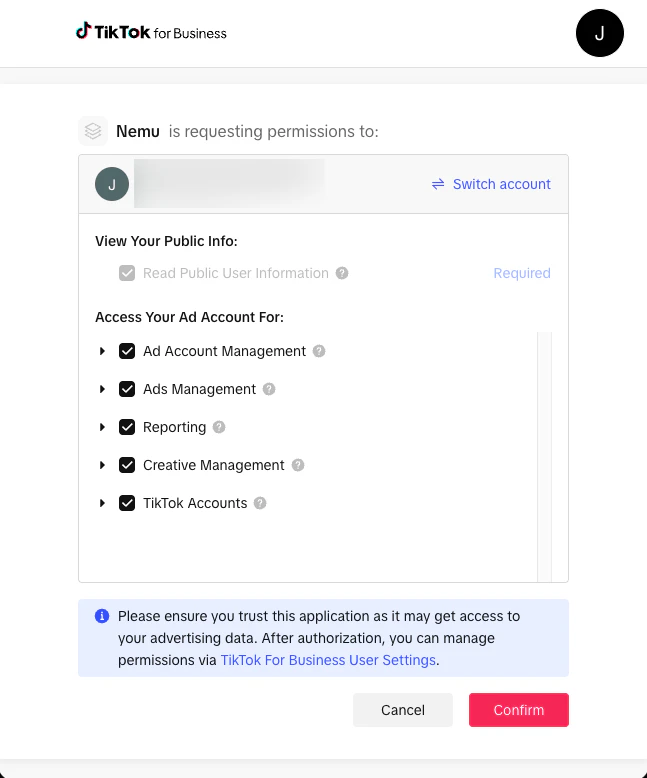Uncheck Ad Account Management permission
This screenshot has width=647, height=778.
pos(127,351)
